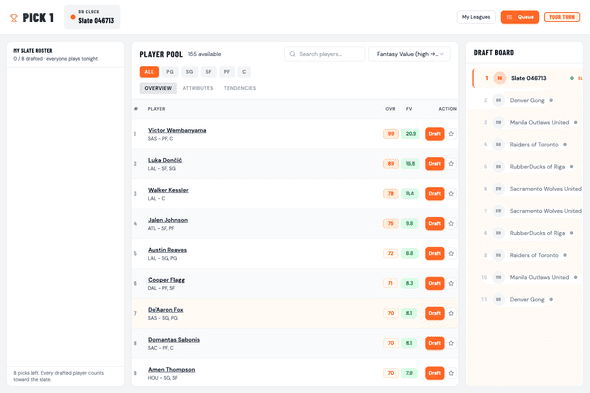Open Walker Kessler player link
590x393 pixels.
click(168, 190)
